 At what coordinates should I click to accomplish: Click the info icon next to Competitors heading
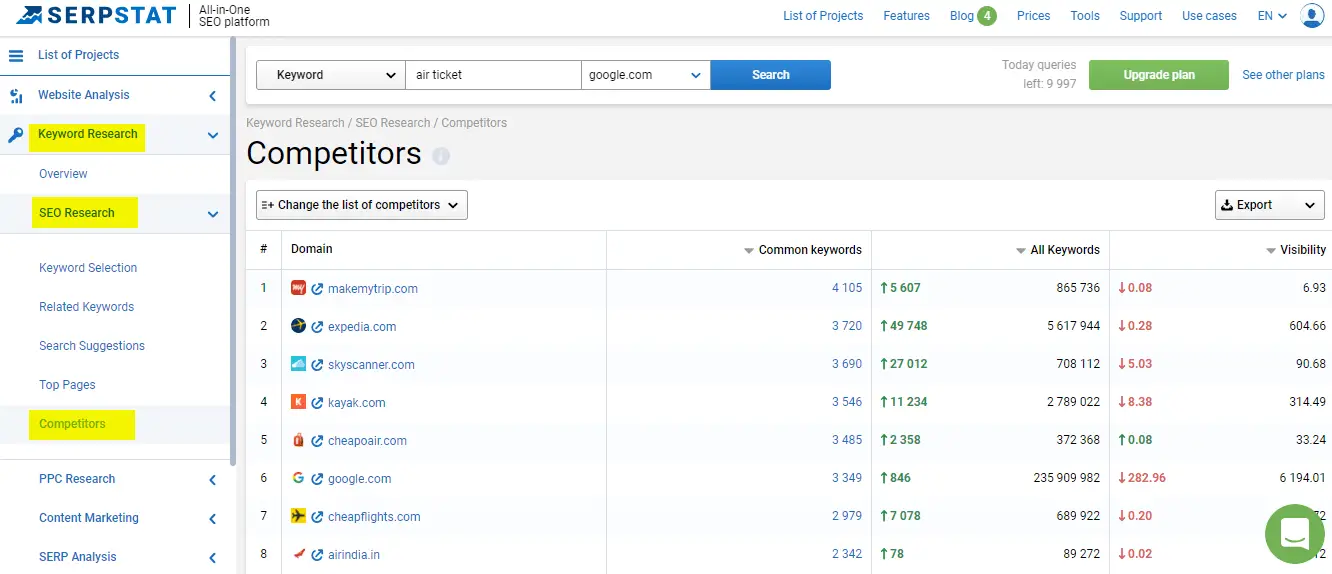pyautogui.click(x=441, y=156)
